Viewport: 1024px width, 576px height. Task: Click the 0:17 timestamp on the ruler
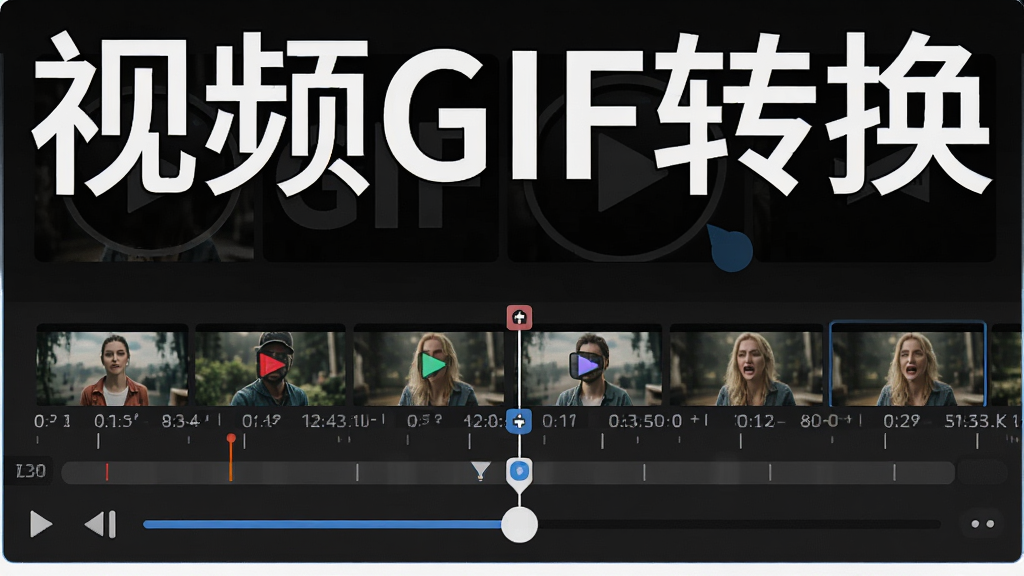[559, 421]
